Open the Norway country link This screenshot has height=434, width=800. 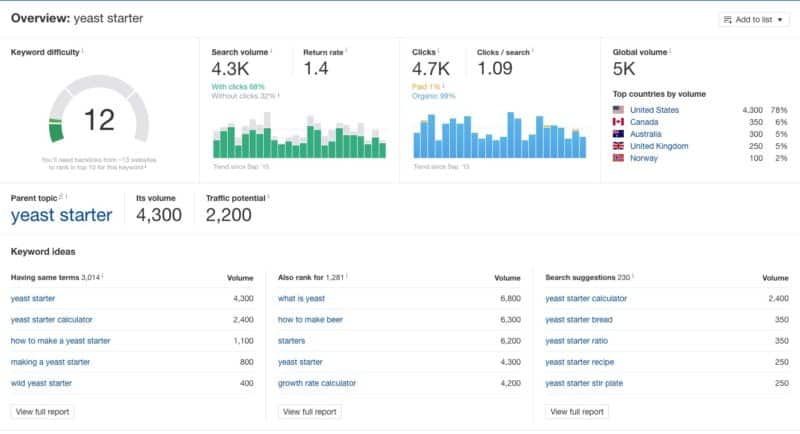pyautogui.click(x=644, y=158)
